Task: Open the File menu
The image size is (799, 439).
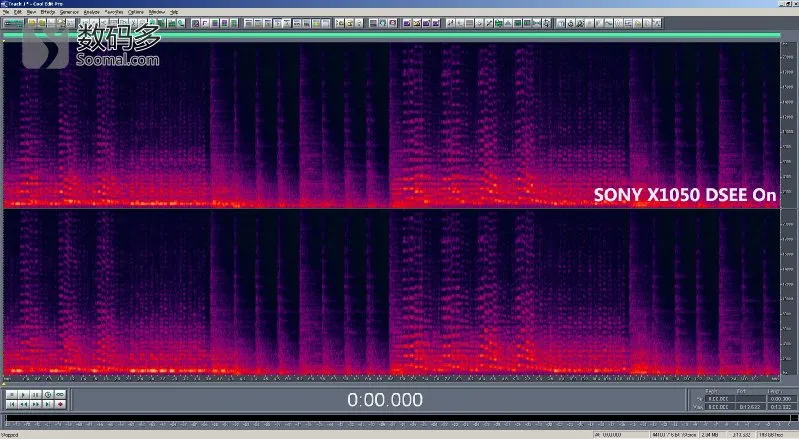Action: [x=6, y=12]
